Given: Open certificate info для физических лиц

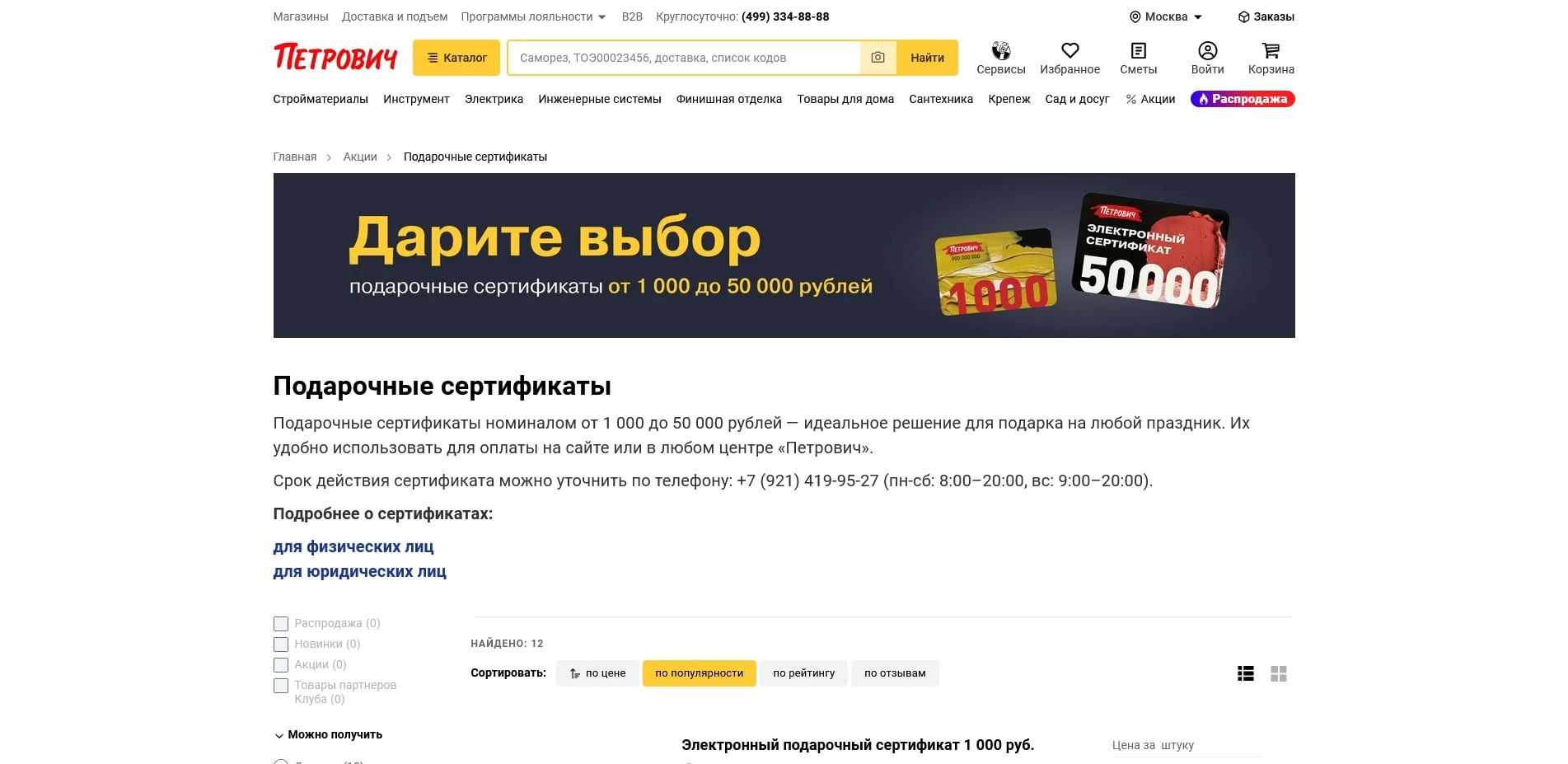Looking at the screenshot, I should coord(353,546).
